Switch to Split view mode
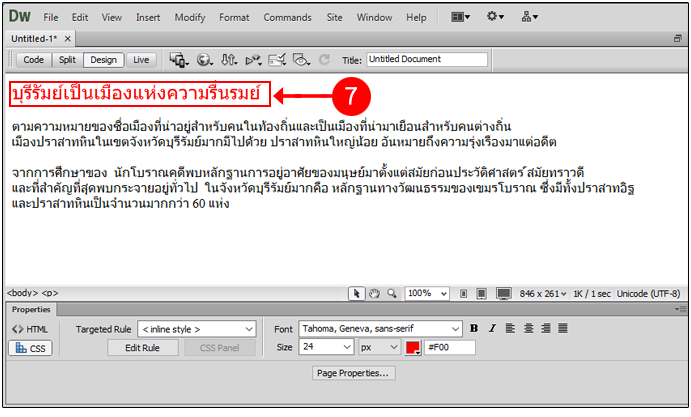 click(x=66, y=60)
